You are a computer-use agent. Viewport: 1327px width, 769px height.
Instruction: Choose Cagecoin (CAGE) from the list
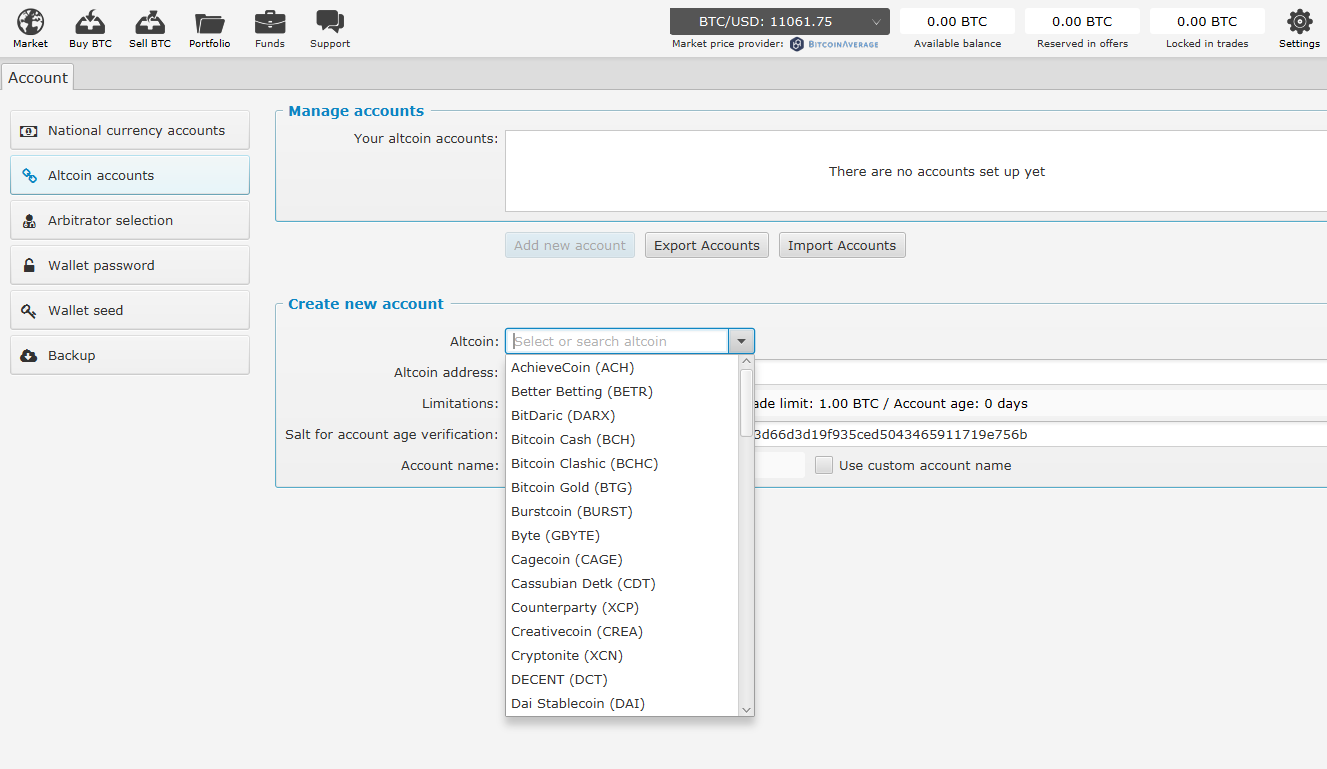coord(622,560)
